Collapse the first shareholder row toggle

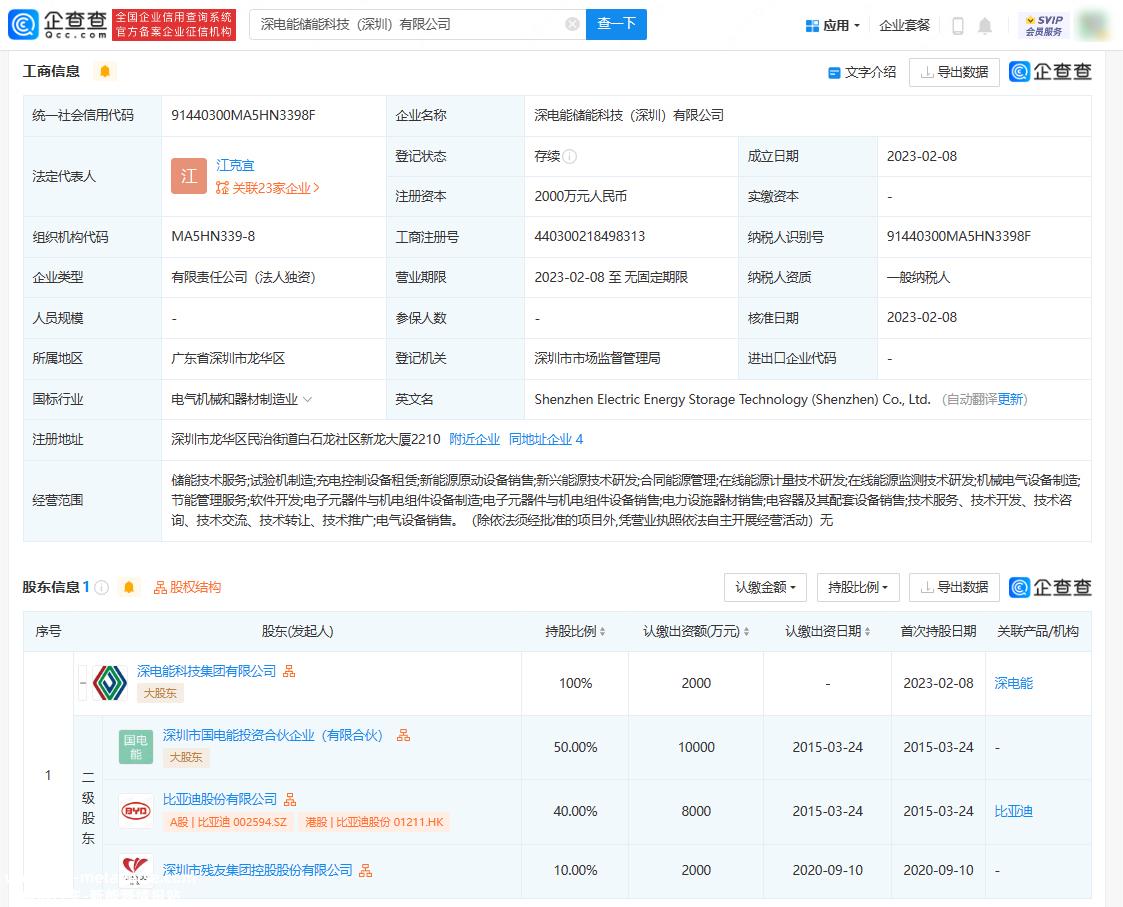(83, 683)
